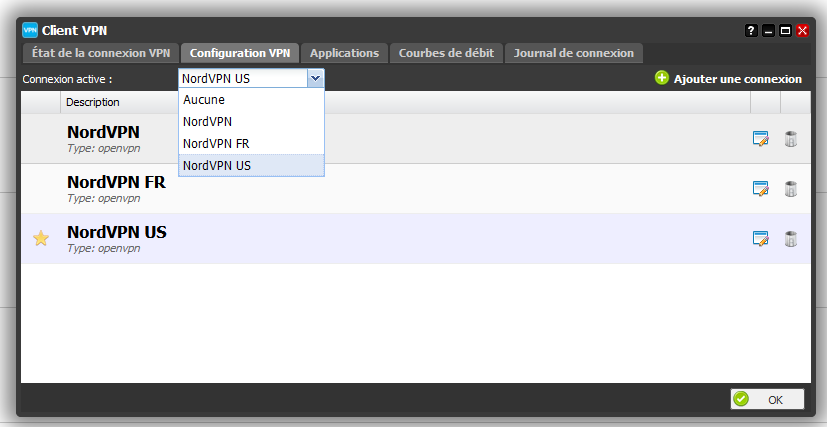The height and width of the screenshot is (427, 827).
Task: Choose Aucune in the dropdown list
Action: (x=252, y=100)
